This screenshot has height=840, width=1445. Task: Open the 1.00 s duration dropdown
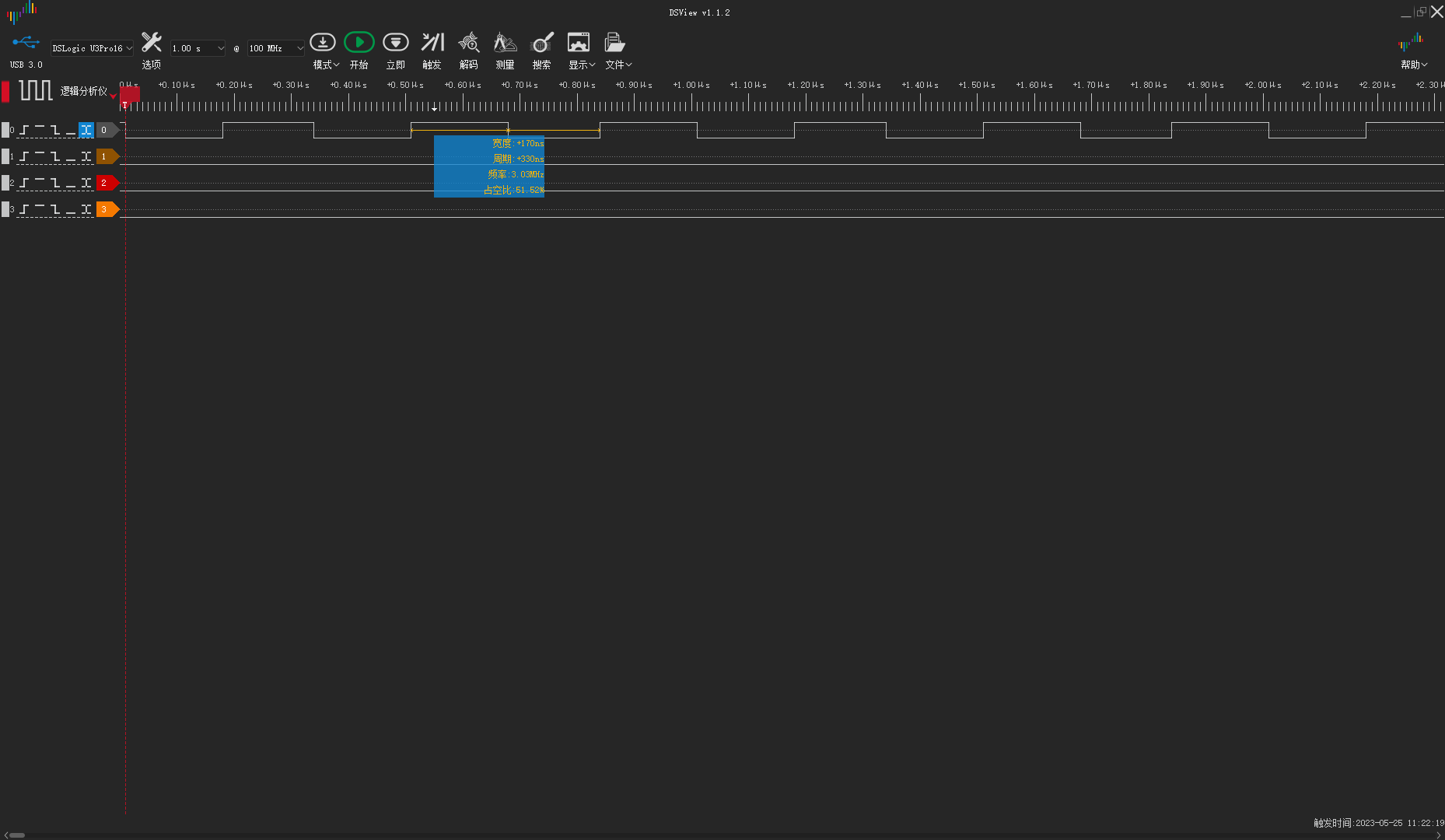click(x=198, y=48)
